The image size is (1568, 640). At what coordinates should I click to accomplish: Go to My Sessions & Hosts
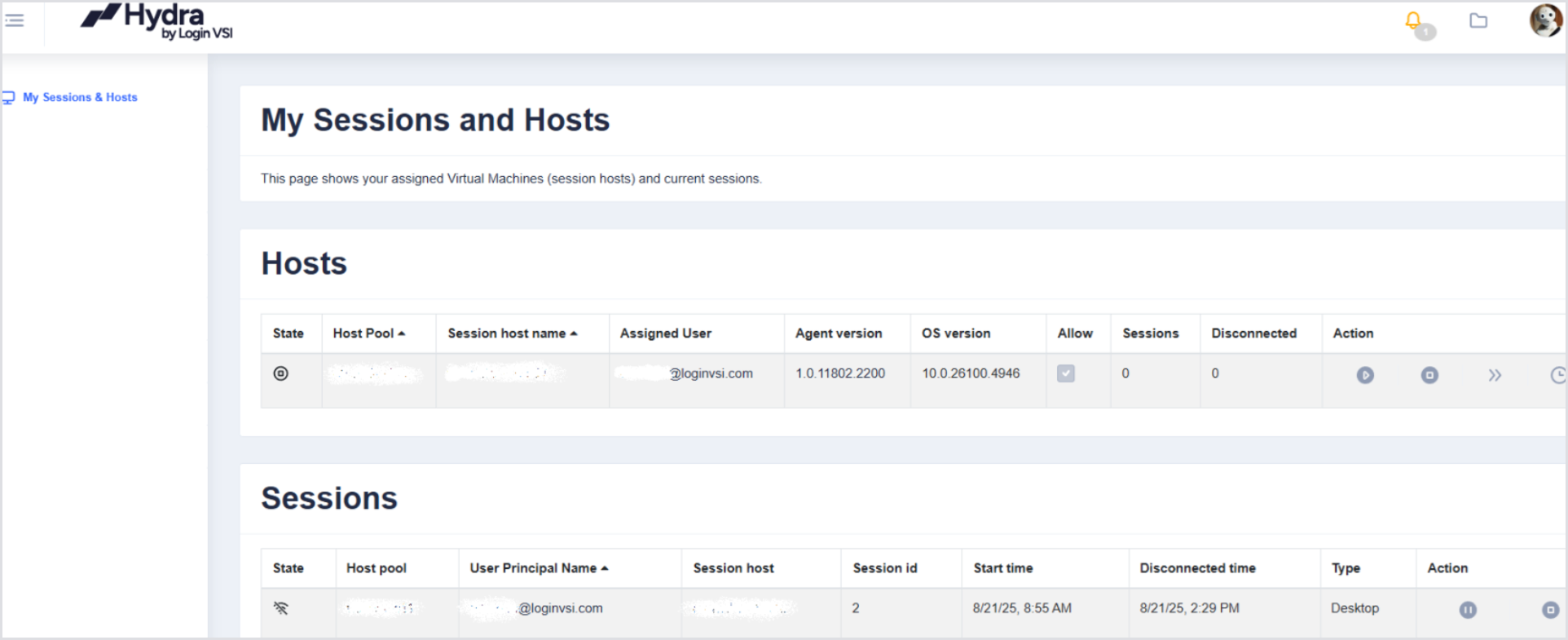[x=80, y=97]
